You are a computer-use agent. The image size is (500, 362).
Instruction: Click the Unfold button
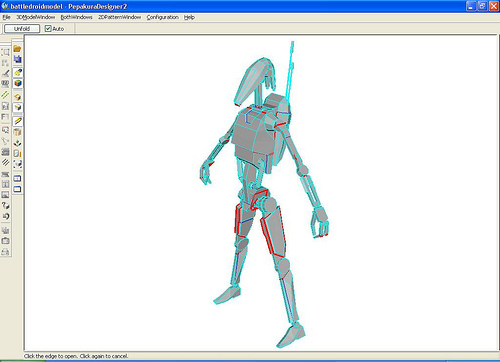[22, 29]
